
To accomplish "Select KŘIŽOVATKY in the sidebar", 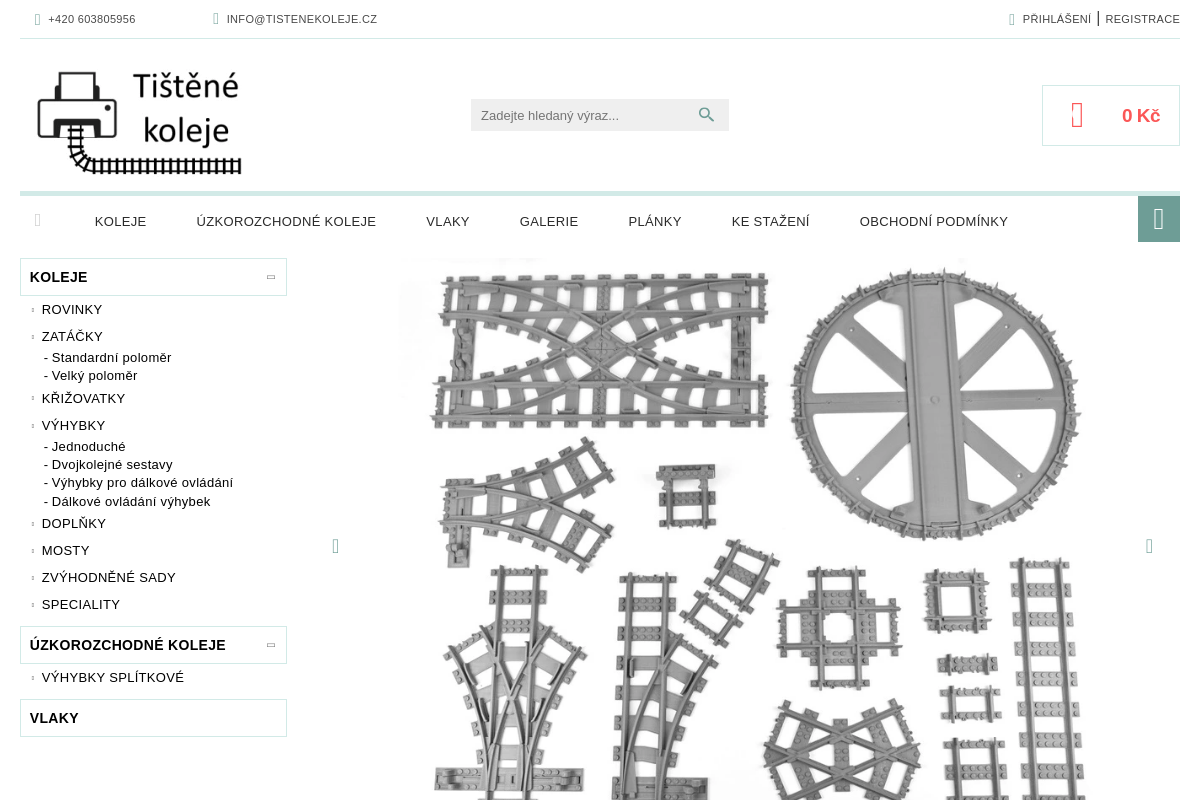I will (x=84, y=398).
